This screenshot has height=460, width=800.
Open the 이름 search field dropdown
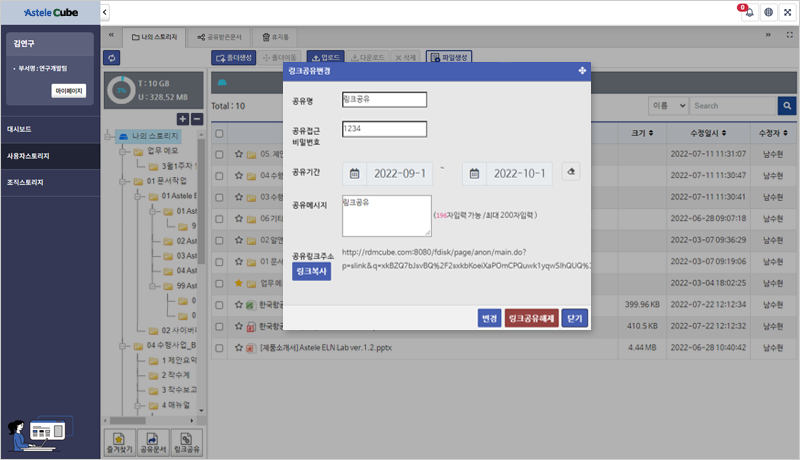click(x=667, y=105)
